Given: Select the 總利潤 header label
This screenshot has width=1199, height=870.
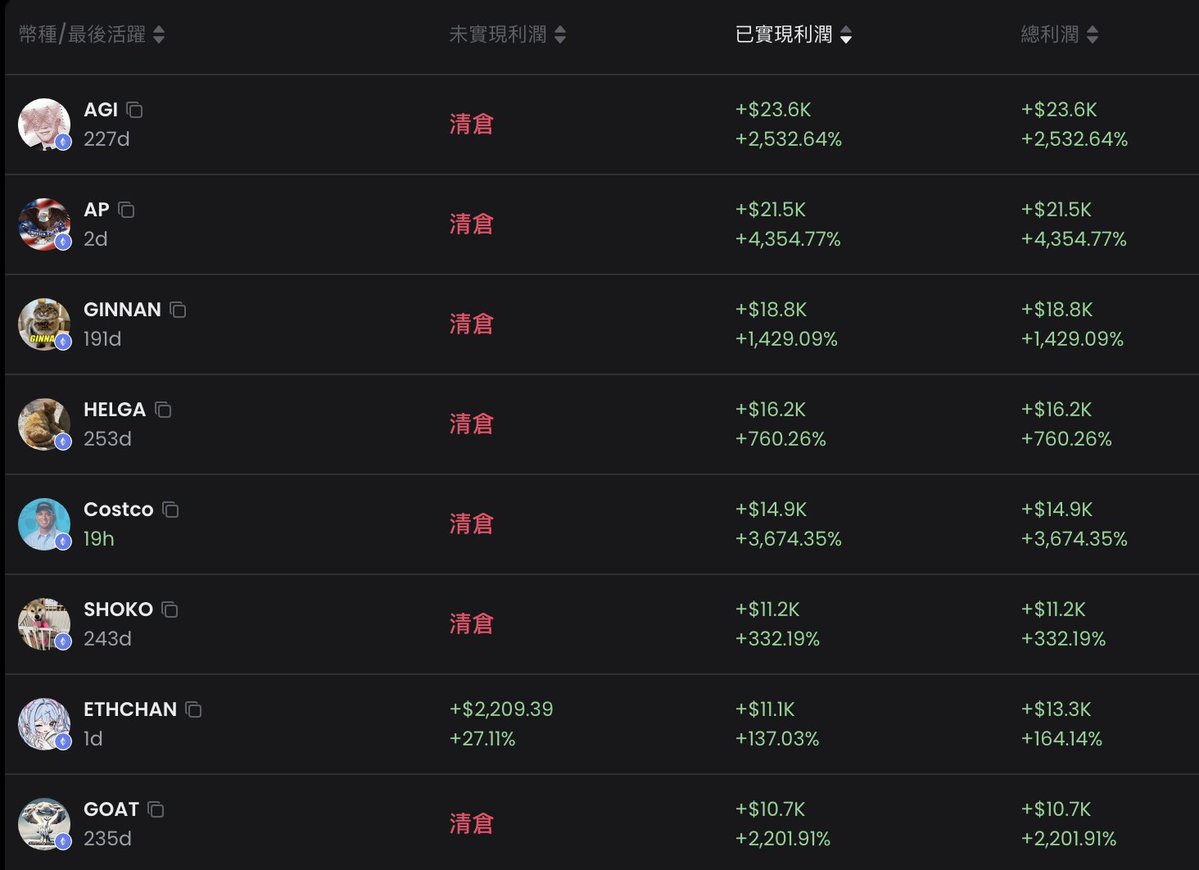Looking at the screenshot, I should pyautogui.click(x=1050, y=34).
